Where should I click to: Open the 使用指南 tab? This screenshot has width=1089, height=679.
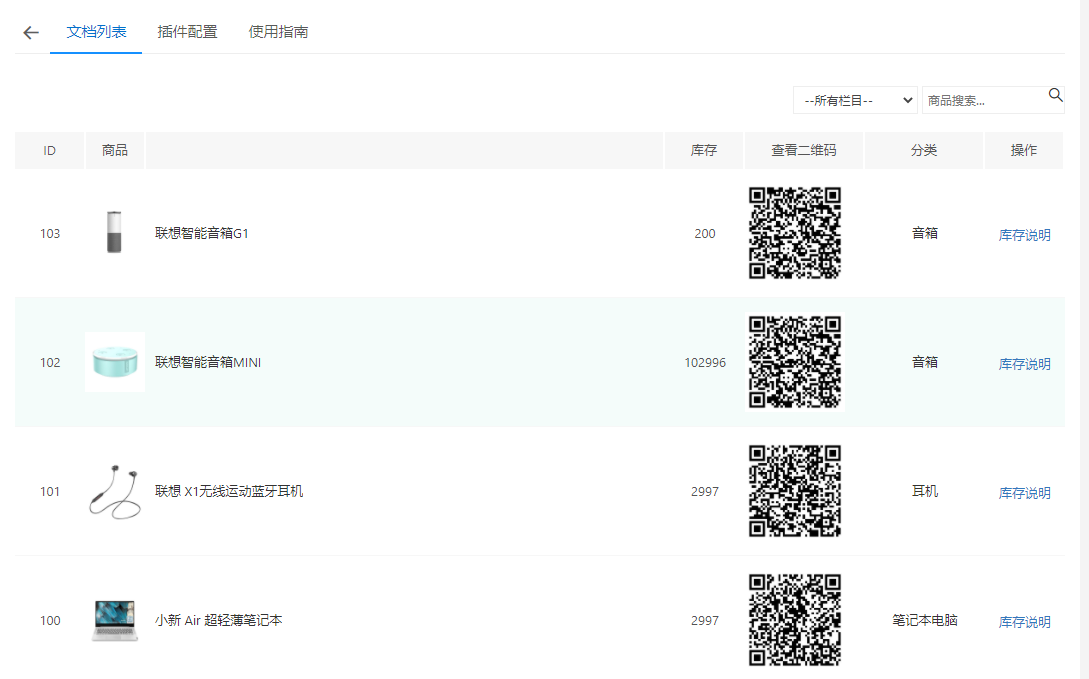pos(278,32)
